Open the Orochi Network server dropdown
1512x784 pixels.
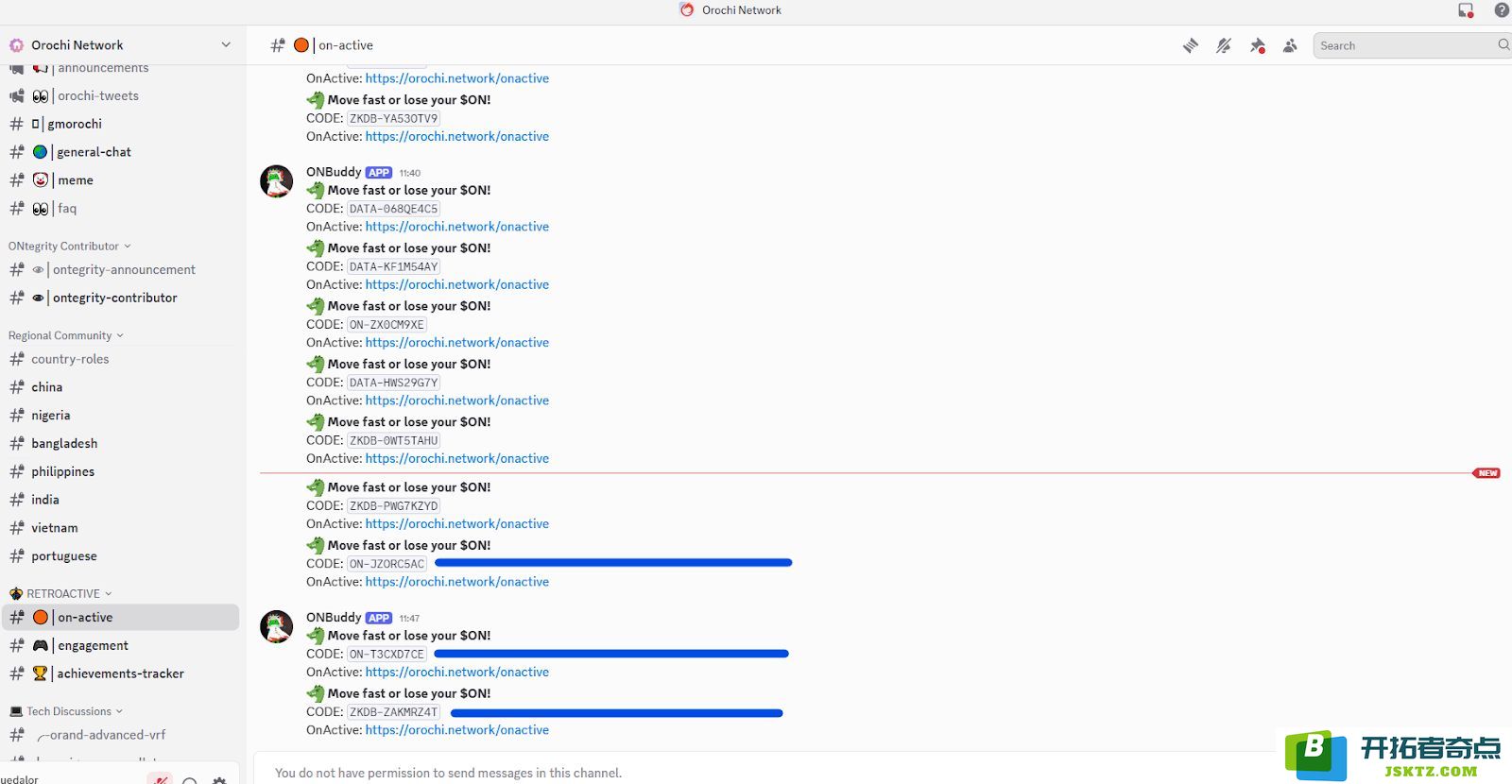point(120,45)
